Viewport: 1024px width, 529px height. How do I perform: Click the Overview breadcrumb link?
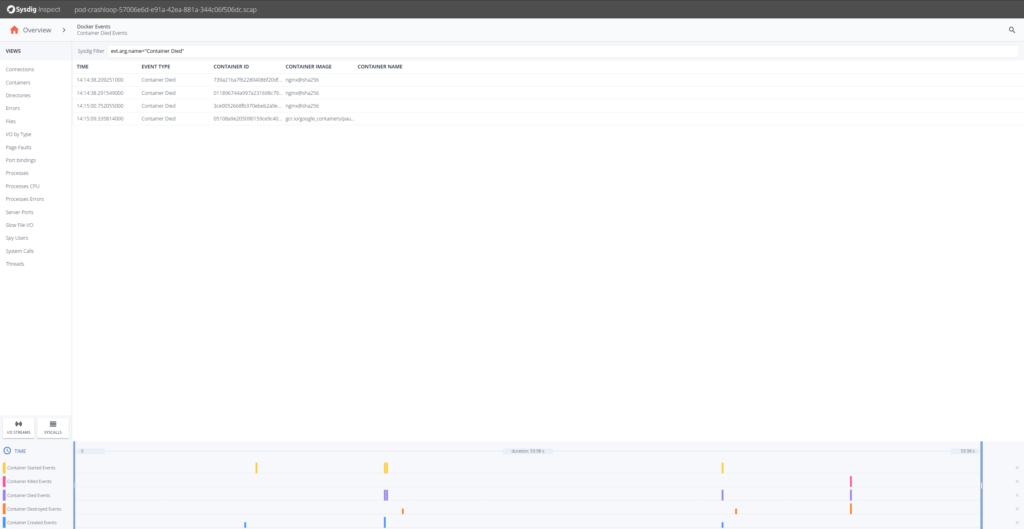[37, 30]
